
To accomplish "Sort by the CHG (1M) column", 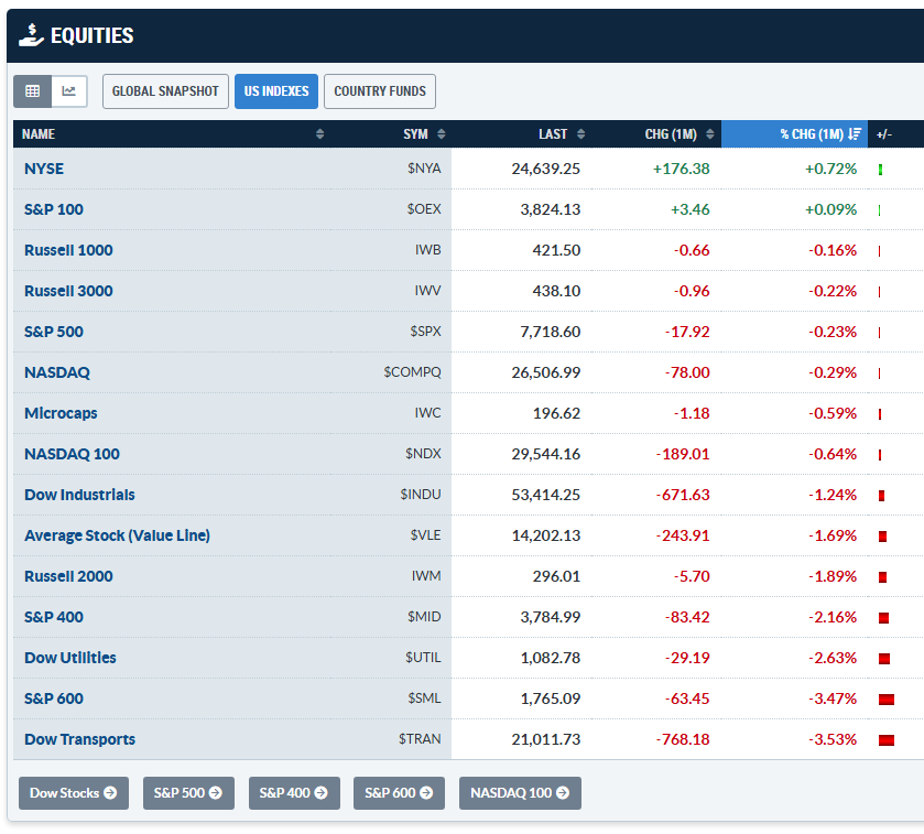I will tap(656, 134).
